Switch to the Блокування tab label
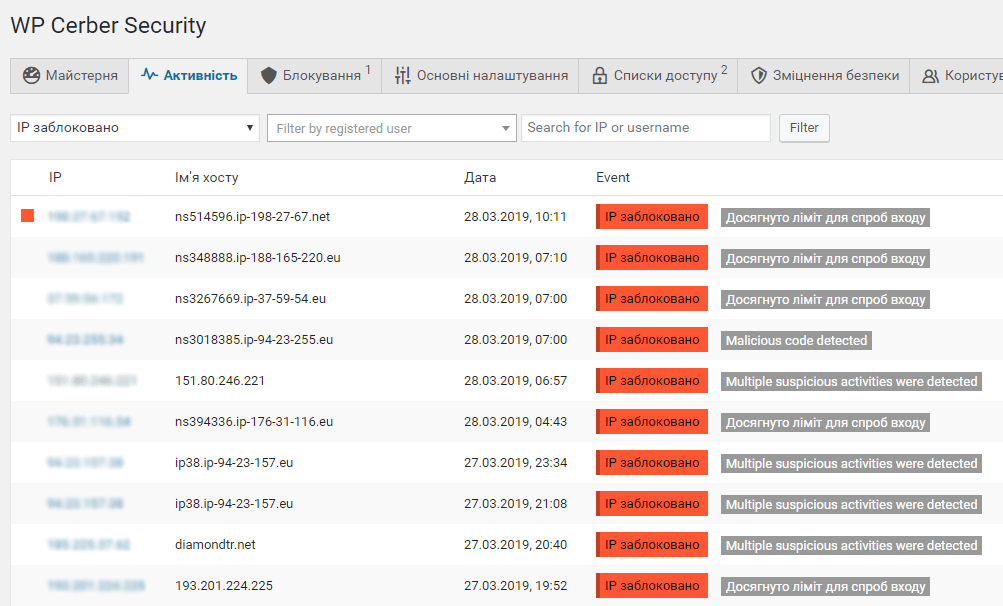 (x=322, y=76)
